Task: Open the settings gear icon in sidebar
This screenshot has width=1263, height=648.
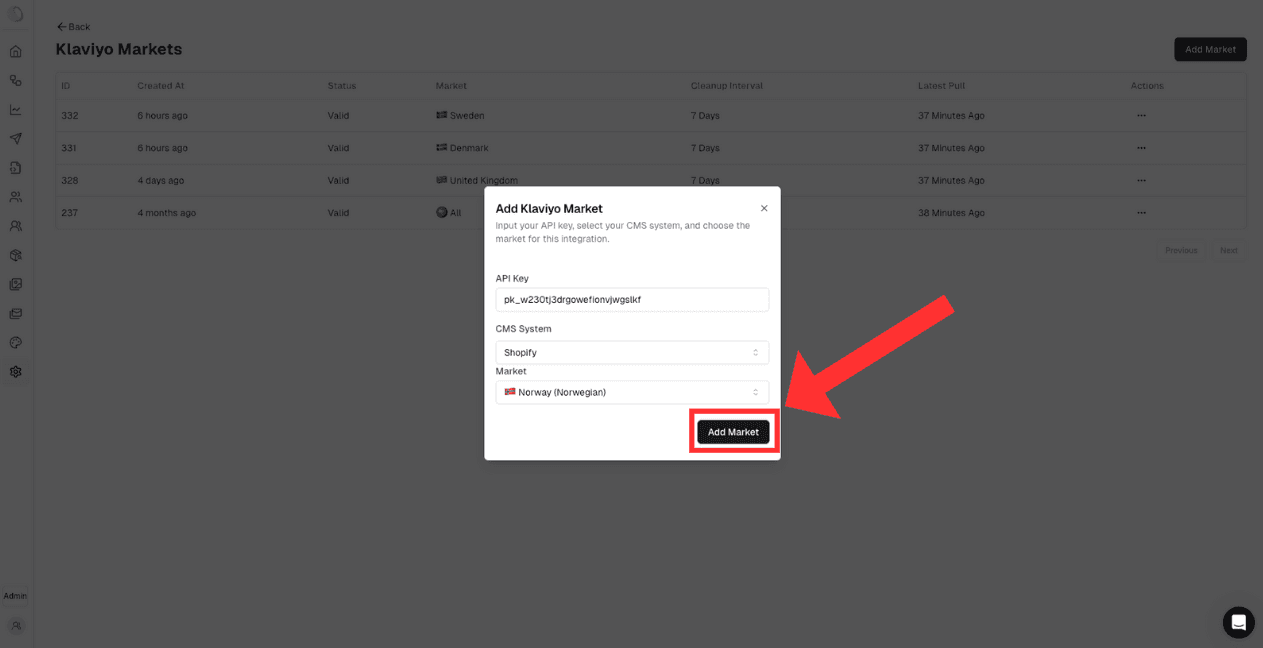Action: pos(16,371)
